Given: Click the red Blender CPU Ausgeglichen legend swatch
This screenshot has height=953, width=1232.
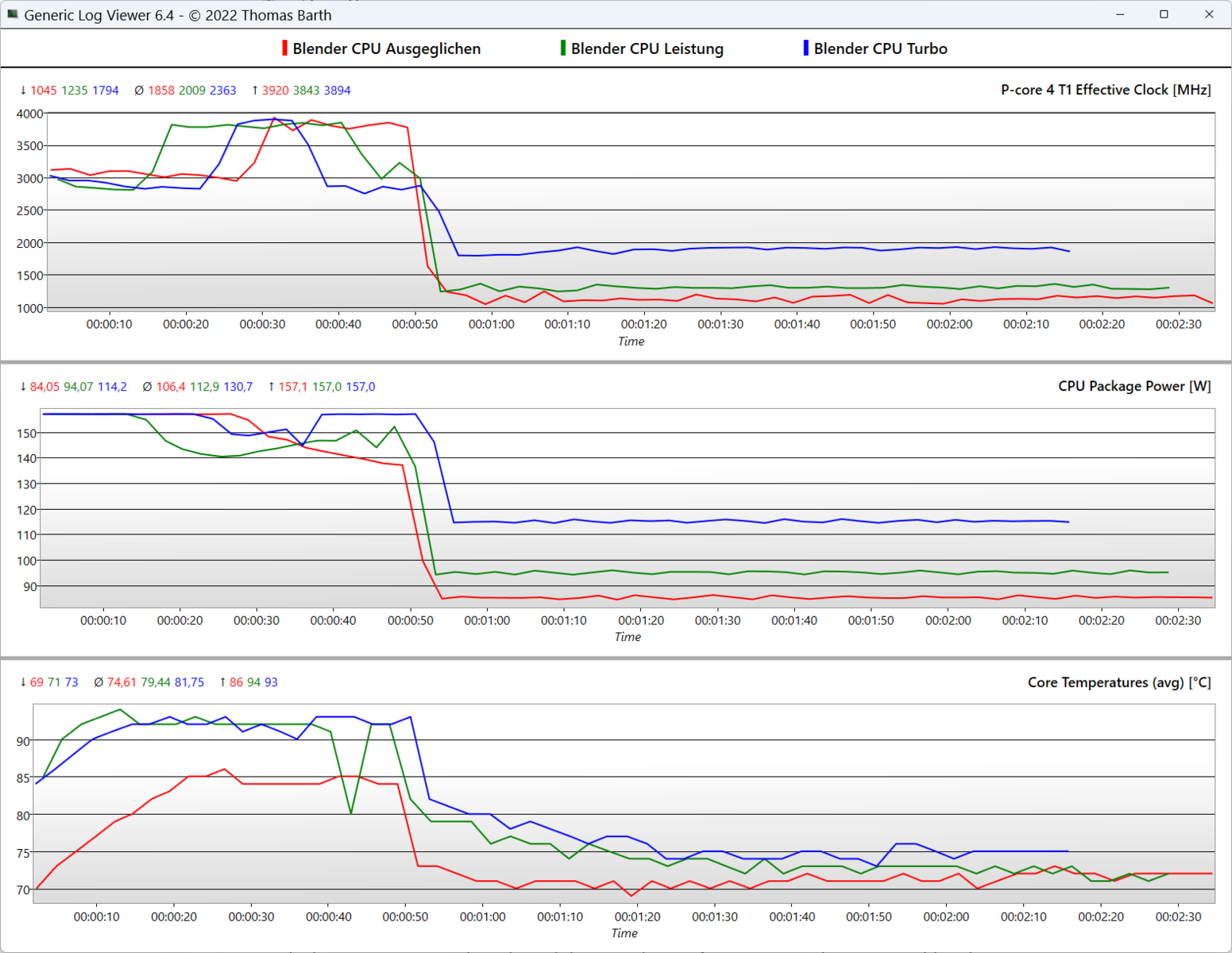Looking at the screenshot, I should pos(284,48).
